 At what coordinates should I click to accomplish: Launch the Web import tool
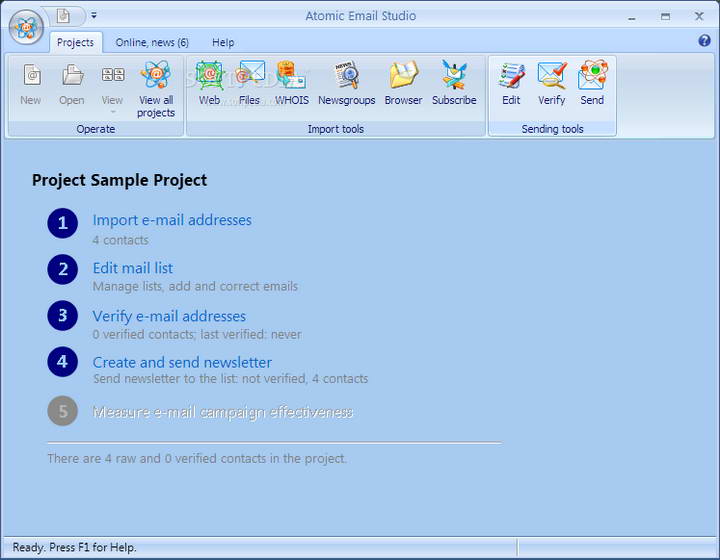click(209, 83)
